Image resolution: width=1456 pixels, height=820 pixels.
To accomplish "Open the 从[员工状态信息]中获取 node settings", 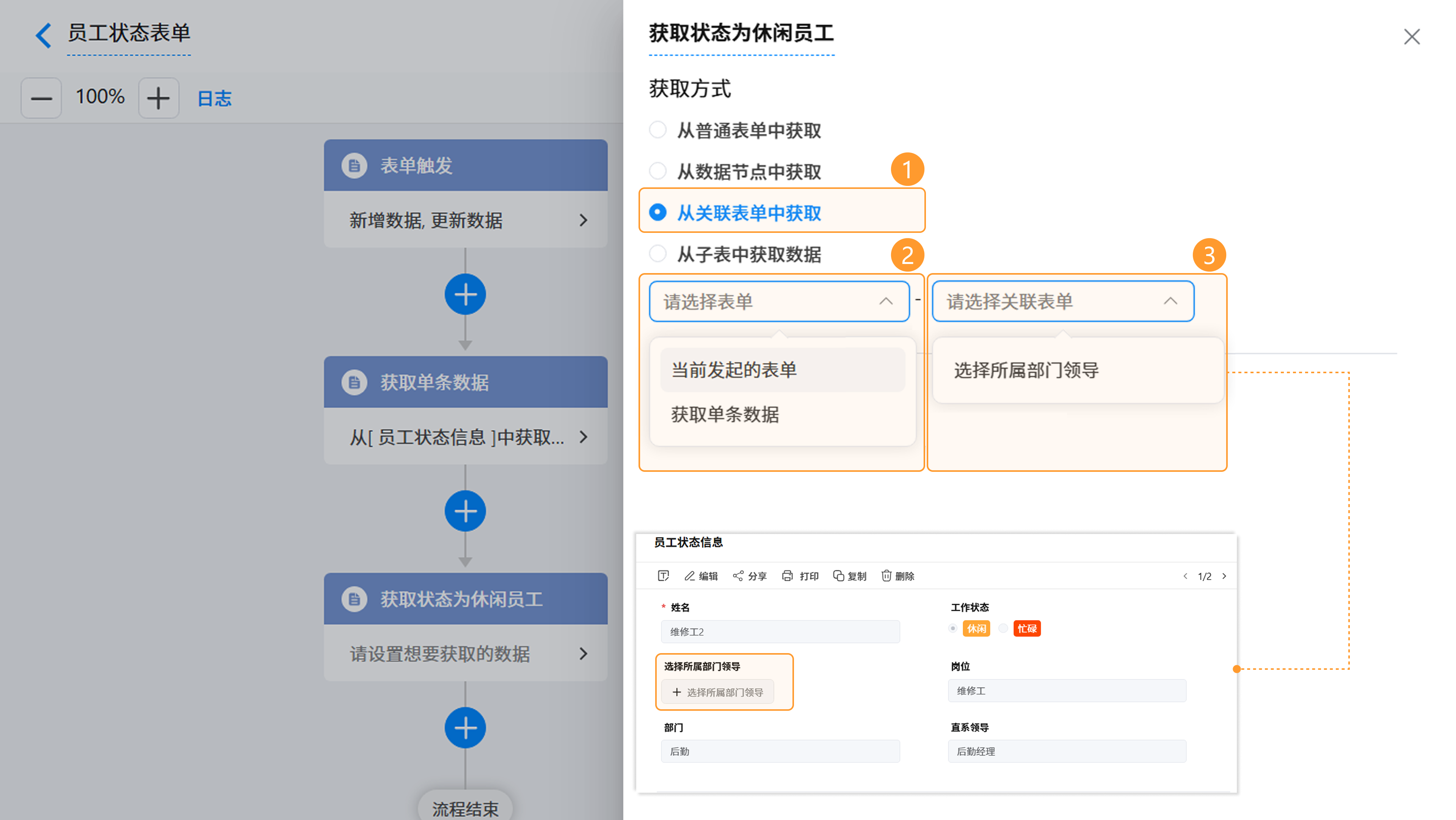I will click(465, 437).
